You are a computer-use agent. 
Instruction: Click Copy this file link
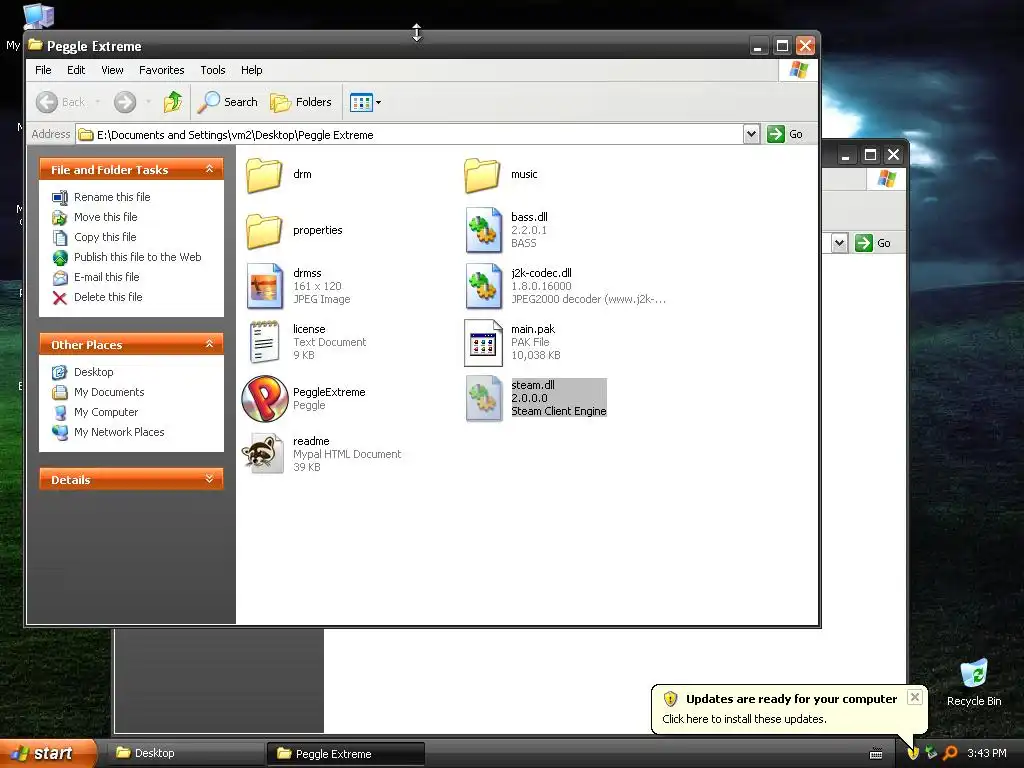pyautogui.click(x=105, y=237)
